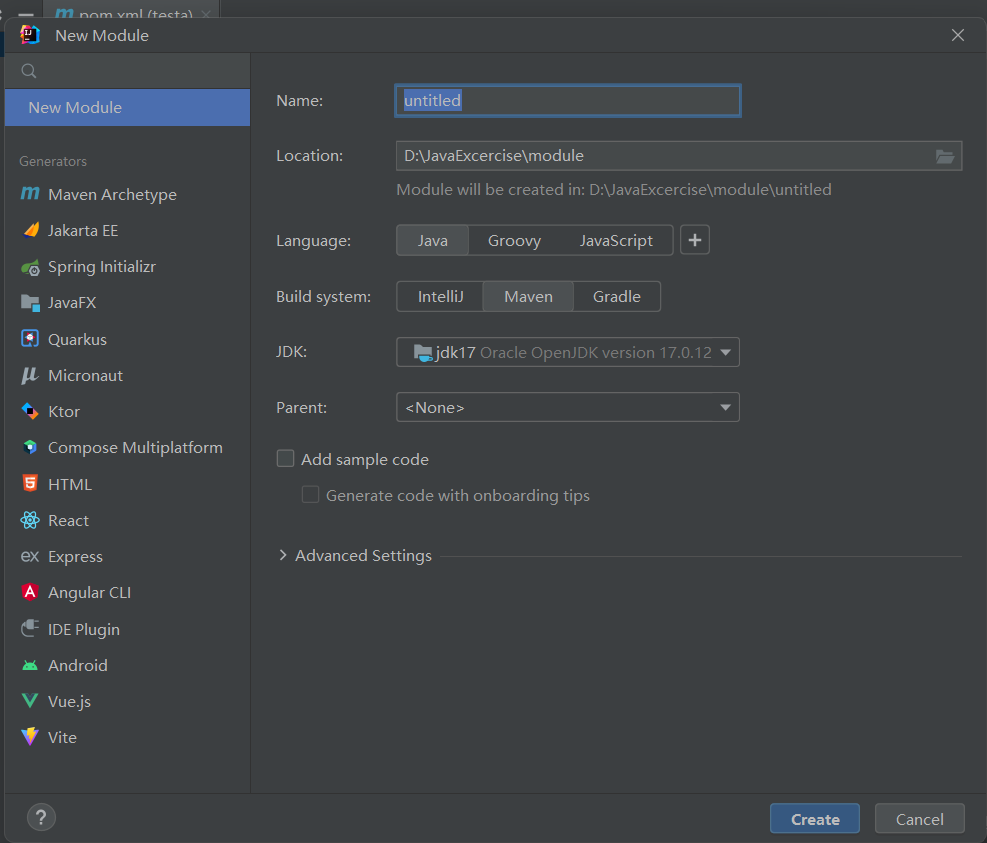Select the Android generator icon

point(30,665)
